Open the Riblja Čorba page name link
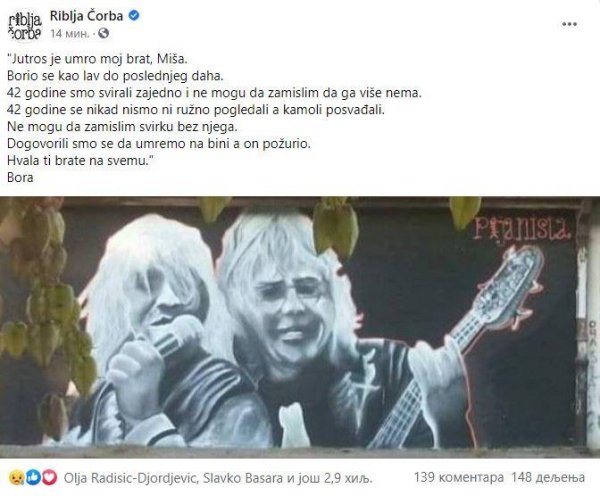Viewport: 600px width, 496px height. [86, 16]
